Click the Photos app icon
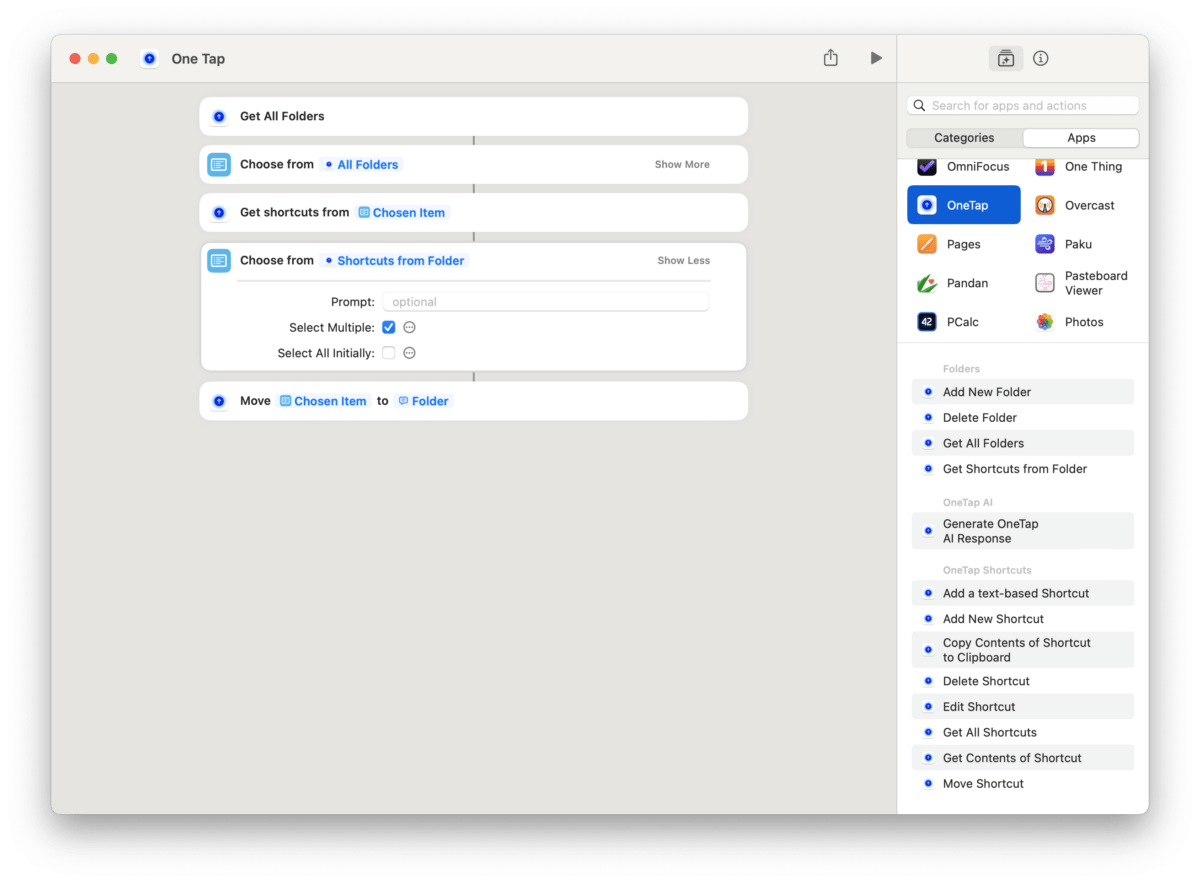Viewport: 1200px width, 882px height. click(1044, 321)
